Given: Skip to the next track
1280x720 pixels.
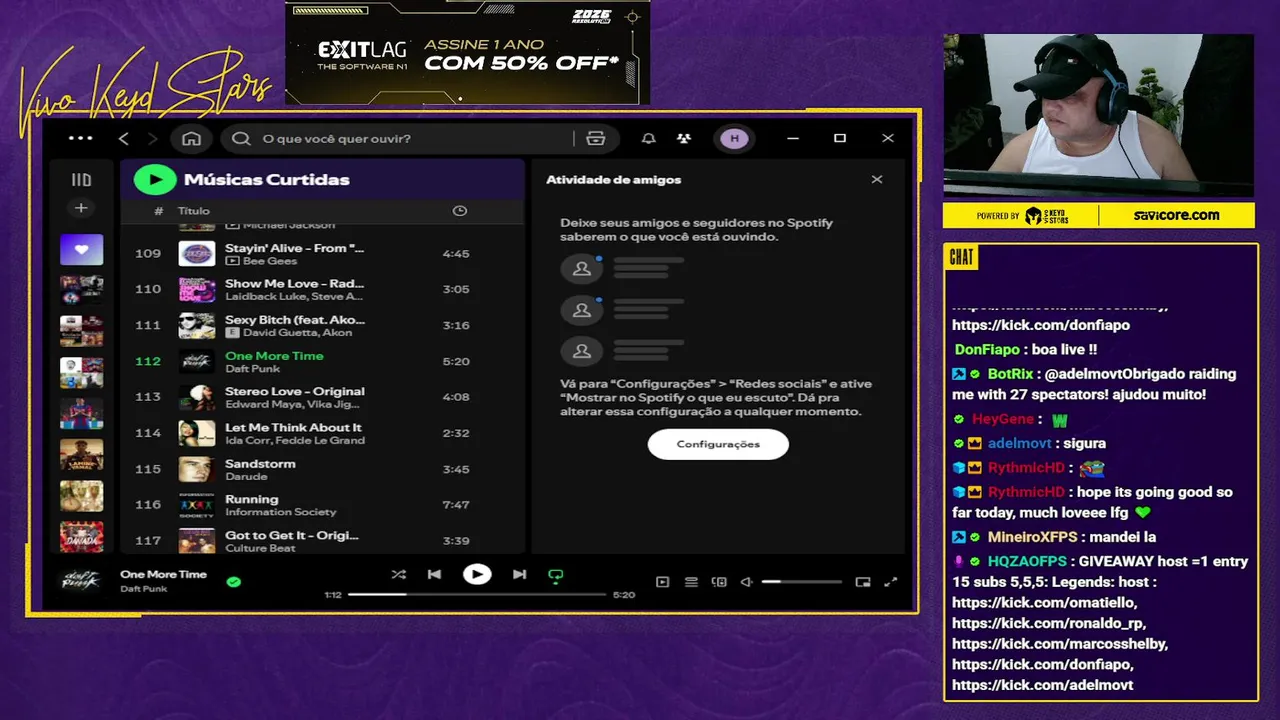Looking at the screenshot, I should [x=519, y=575].
